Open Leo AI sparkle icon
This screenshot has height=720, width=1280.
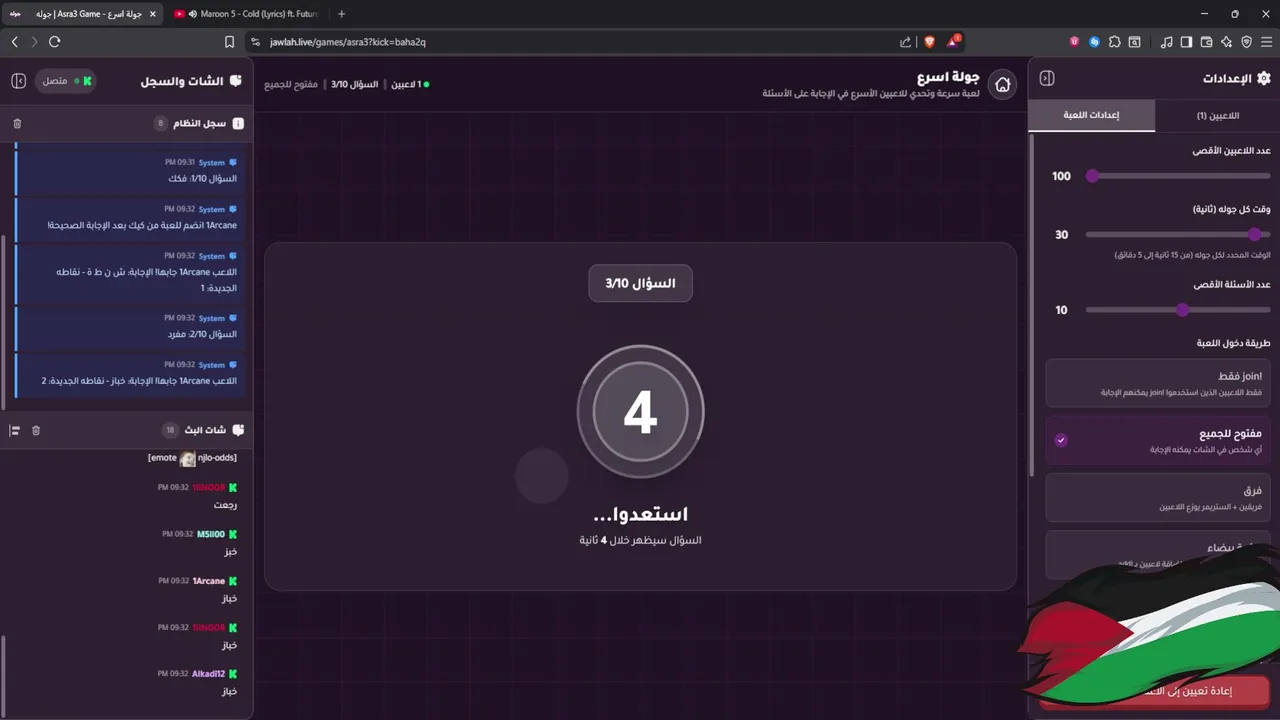click(x=1226, y=42)
